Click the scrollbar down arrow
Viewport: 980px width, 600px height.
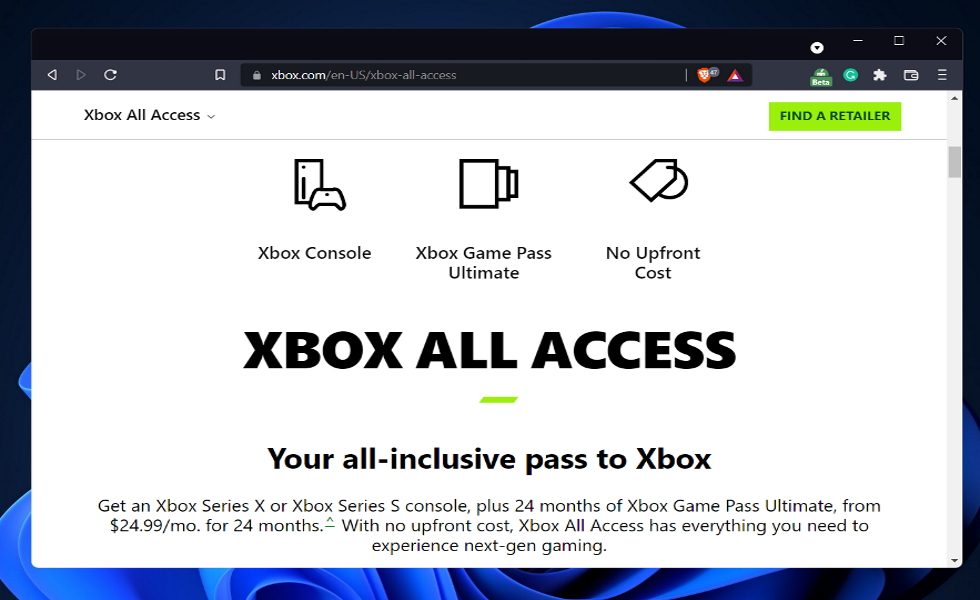(954, 561)
